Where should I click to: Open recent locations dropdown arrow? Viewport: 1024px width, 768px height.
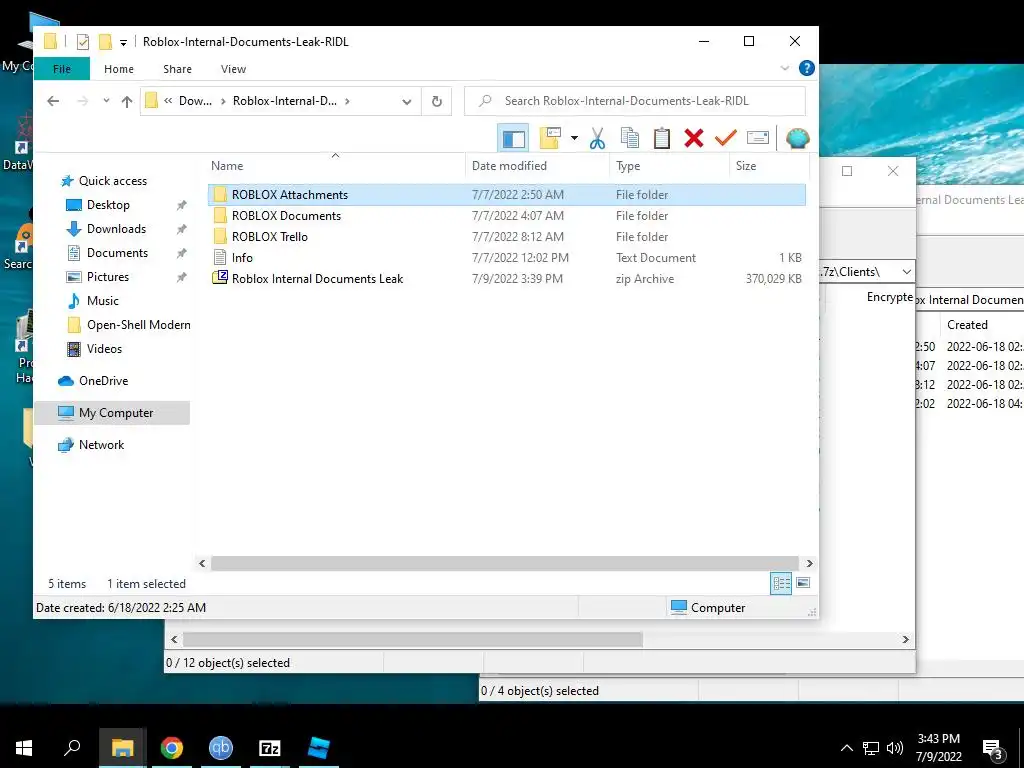(106, 101)
